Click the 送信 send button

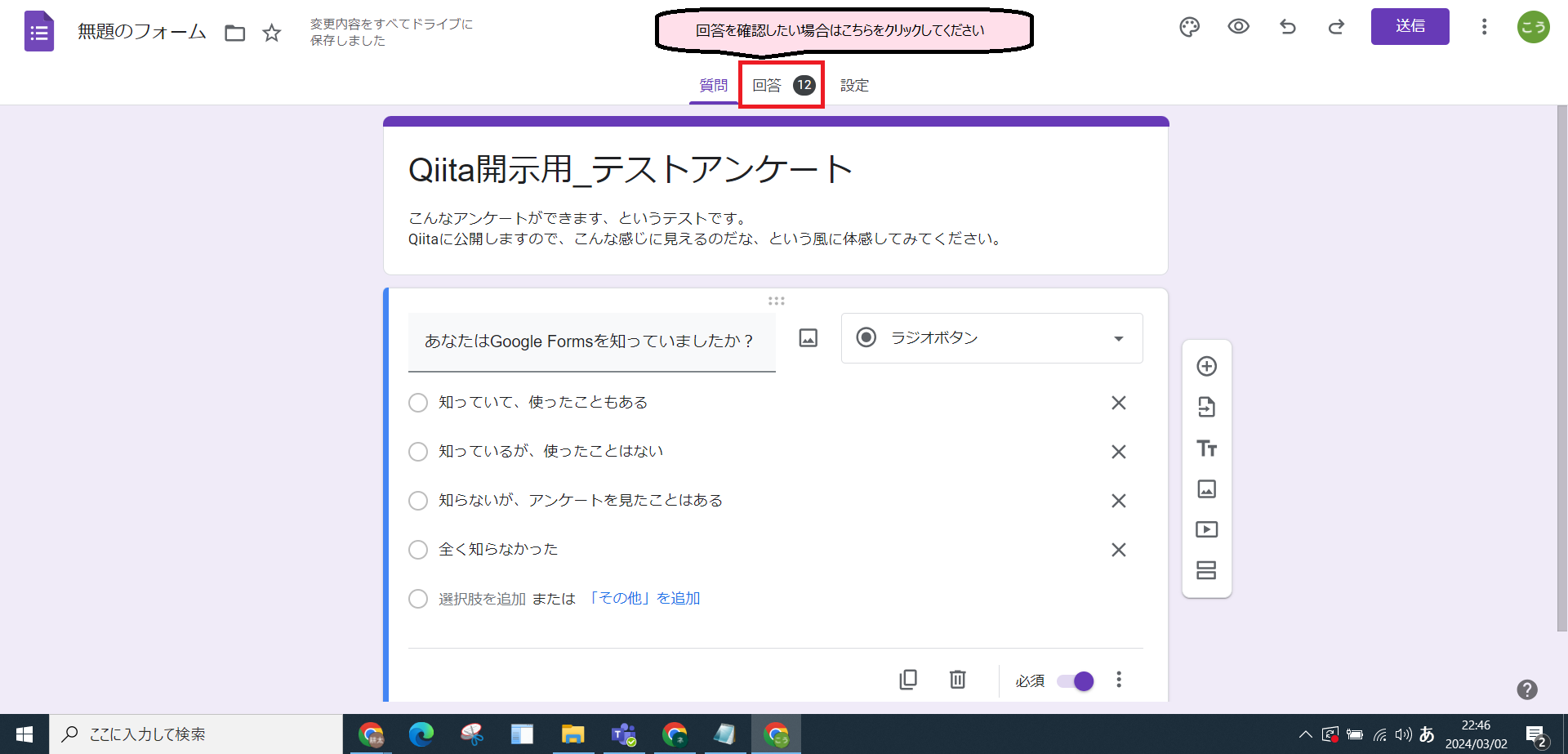pos(1410,26)
